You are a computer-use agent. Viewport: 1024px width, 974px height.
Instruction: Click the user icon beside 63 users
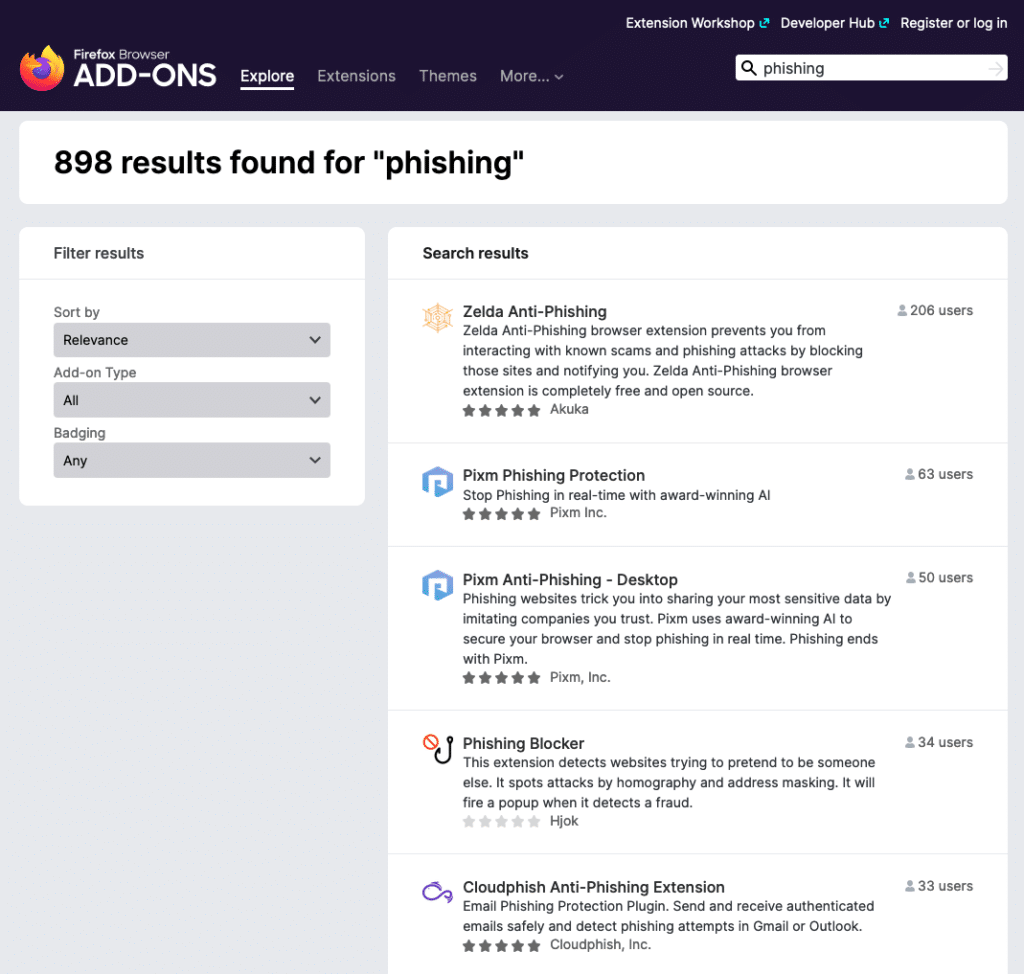(x=910, y=474)
